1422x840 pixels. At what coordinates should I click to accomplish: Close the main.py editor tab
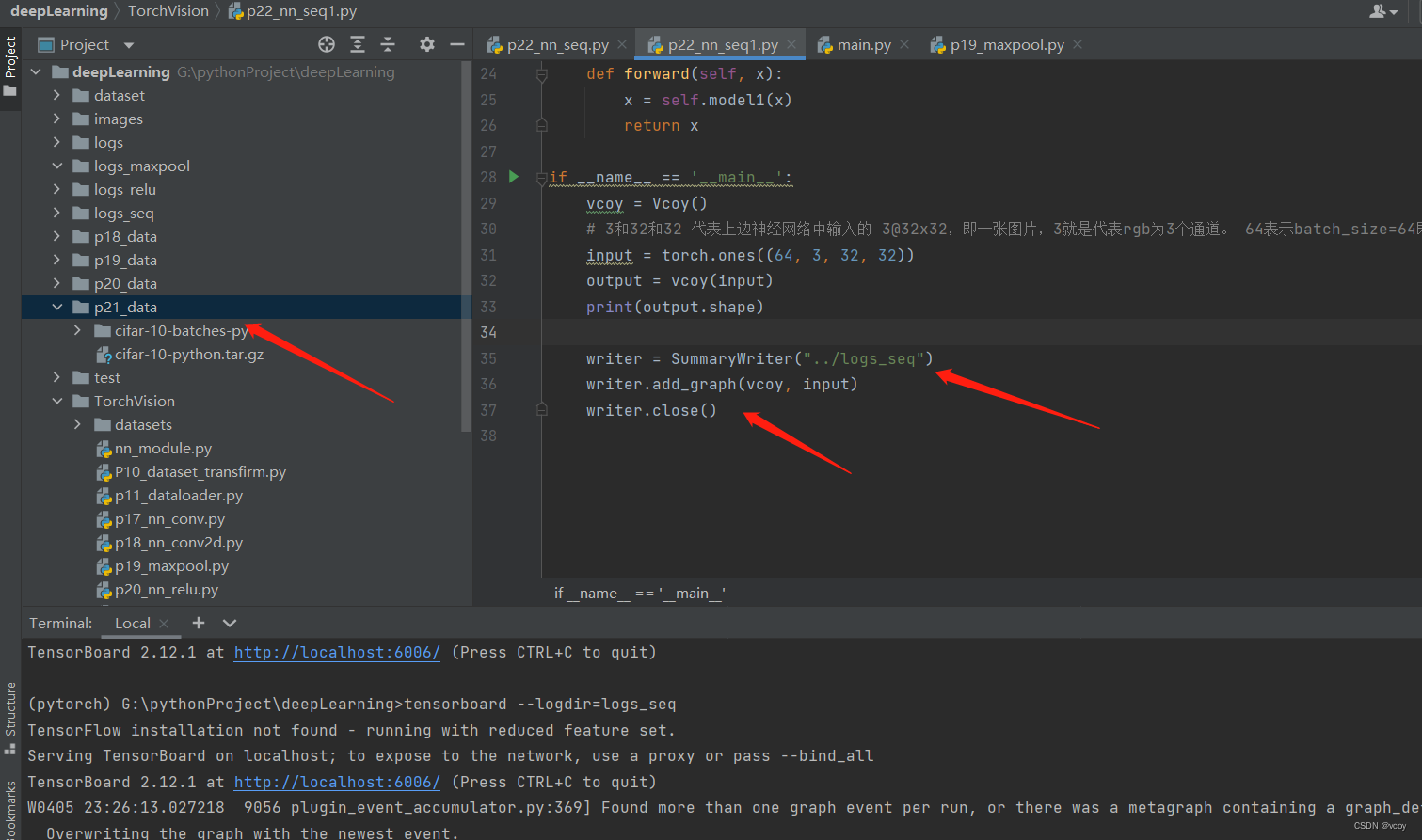coord(904,44)
